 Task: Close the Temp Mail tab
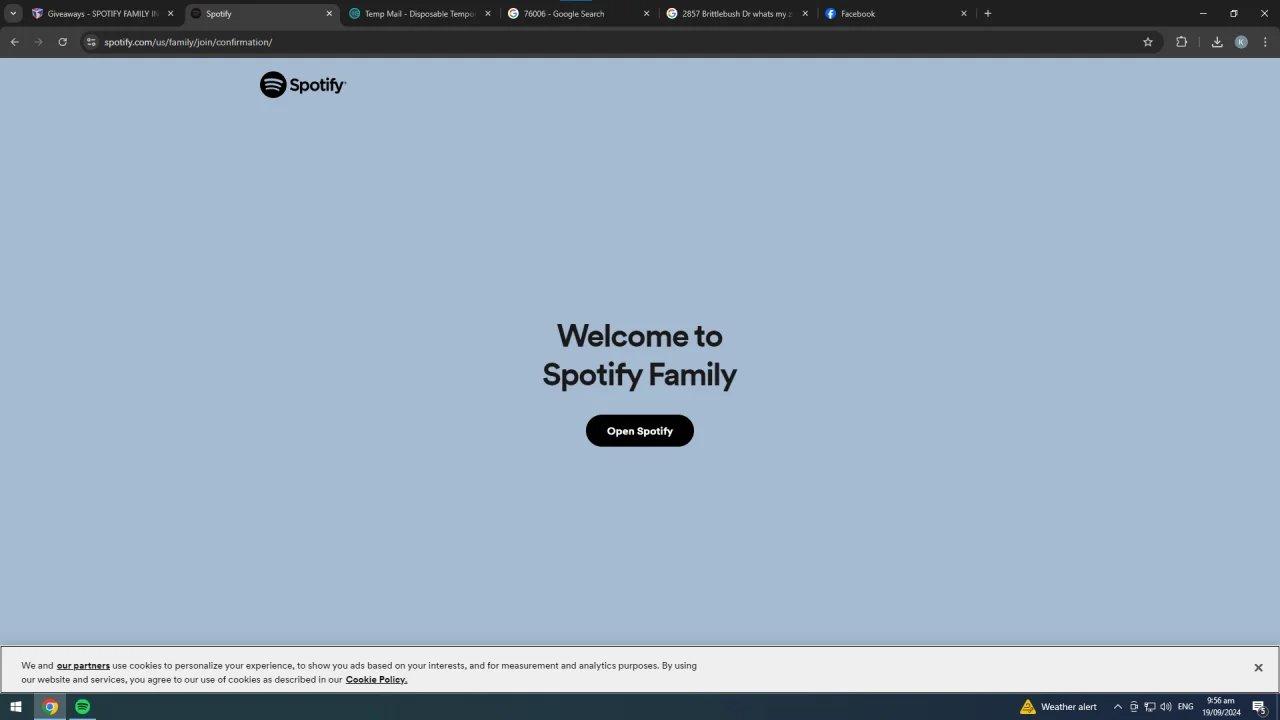coord(488,14)
